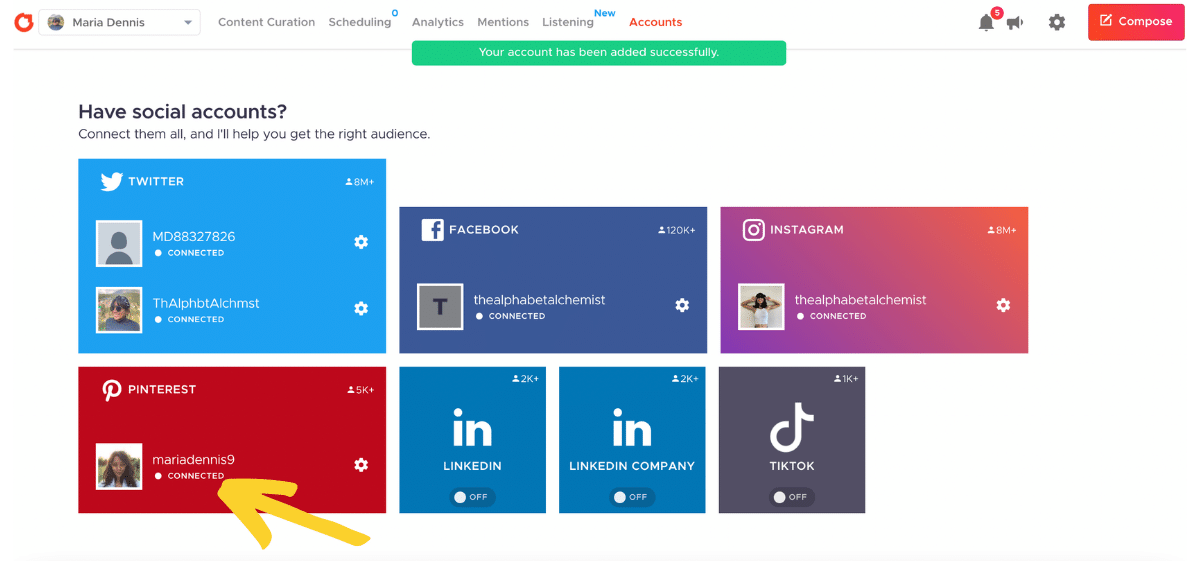Enable the TikTok OFF toggle
The height and width of the screenshot is (561, 1200).
pos(792,497)
